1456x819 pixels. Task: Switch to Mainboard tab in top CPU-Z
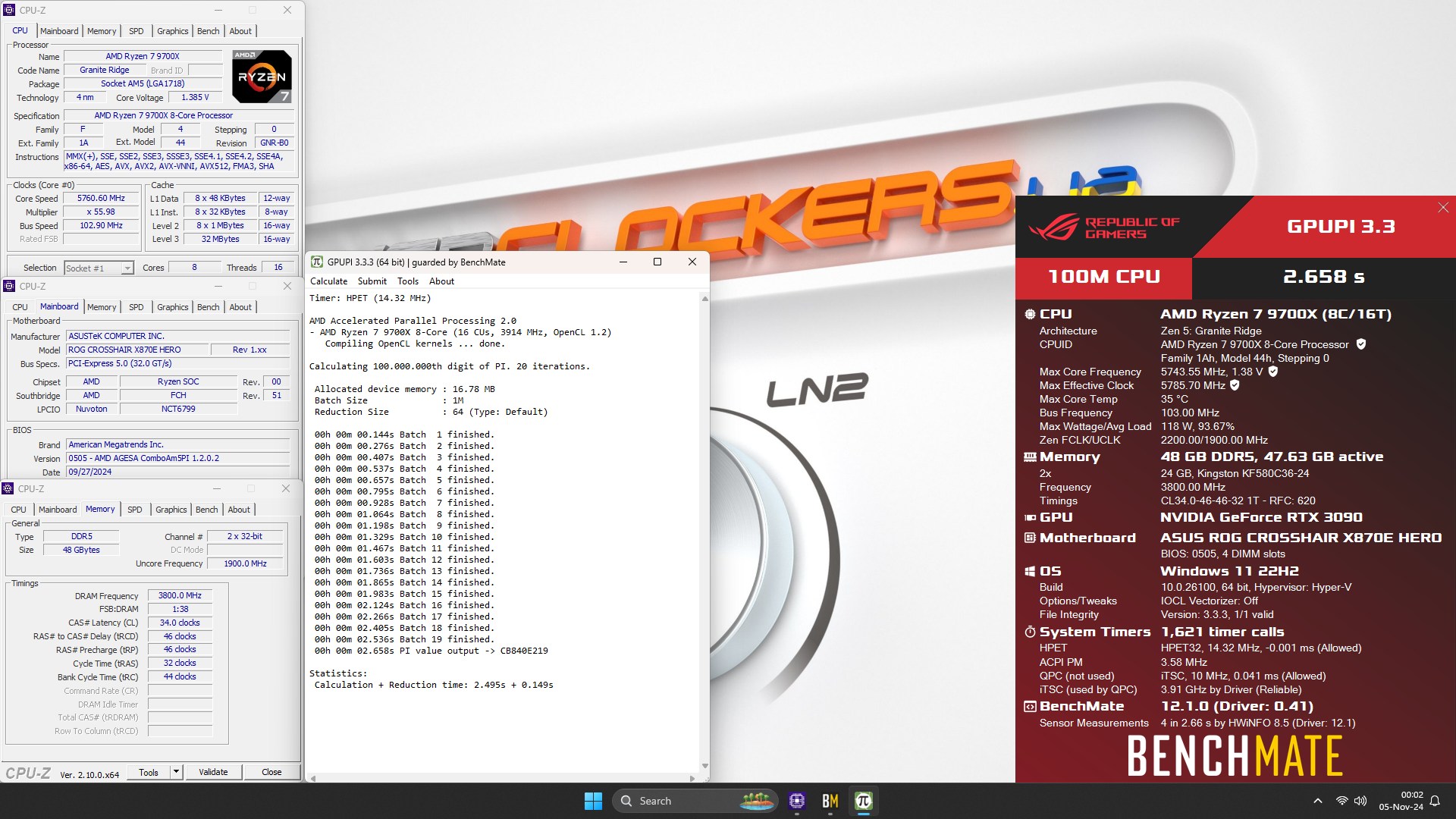(x=59, y=31)
